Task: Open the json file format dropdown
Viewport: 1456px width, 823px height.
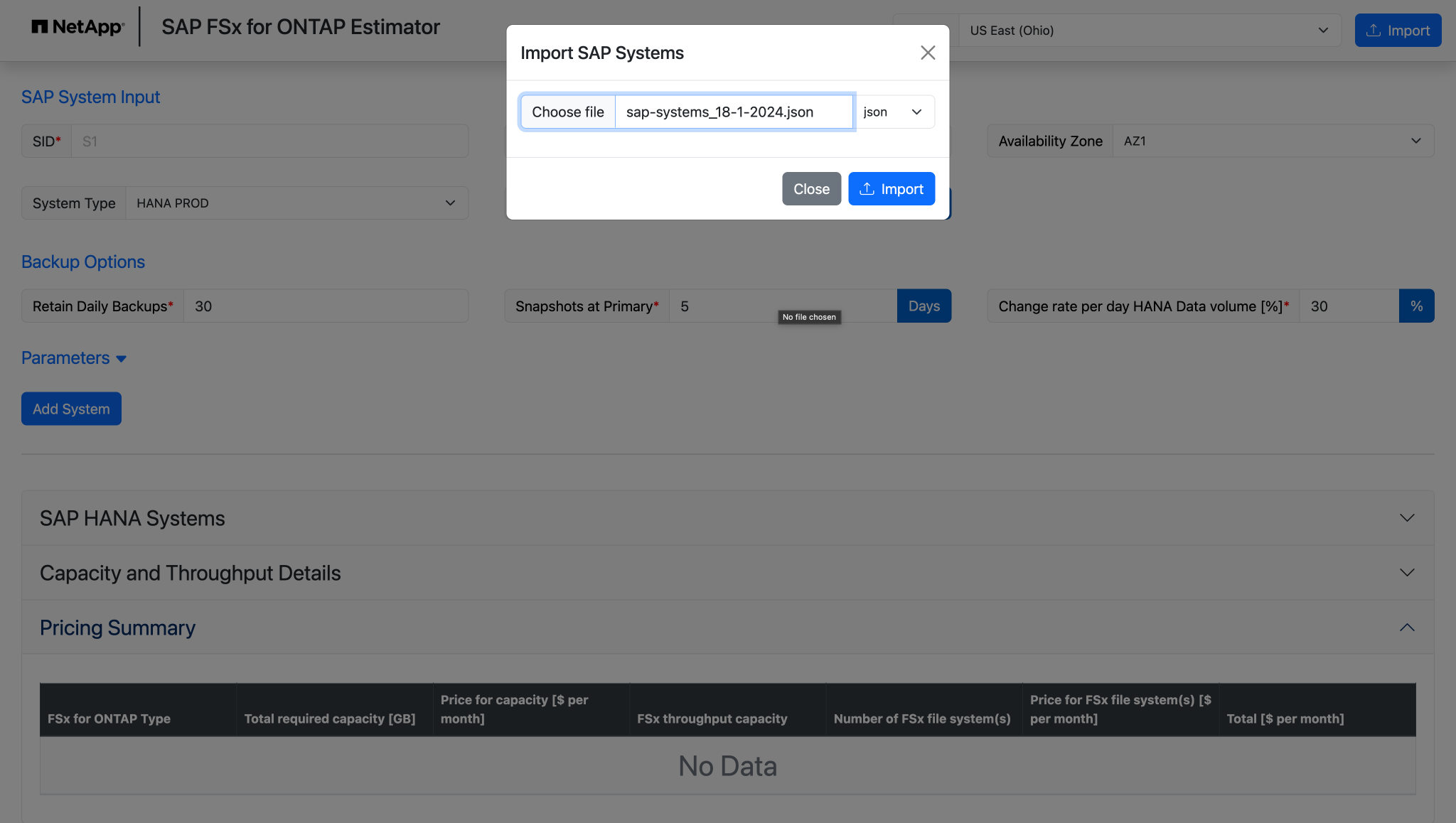Action: point(894,112)
